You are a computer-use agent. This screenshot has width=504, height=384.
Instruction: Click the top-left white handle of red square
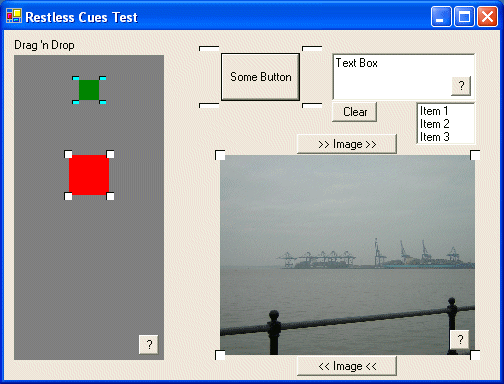click(x=68, y=154)
